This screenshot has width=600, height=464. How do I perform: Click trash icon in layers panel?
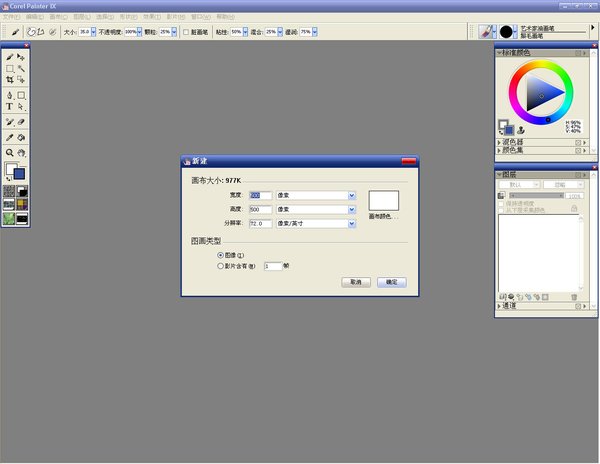coord(574,297)
